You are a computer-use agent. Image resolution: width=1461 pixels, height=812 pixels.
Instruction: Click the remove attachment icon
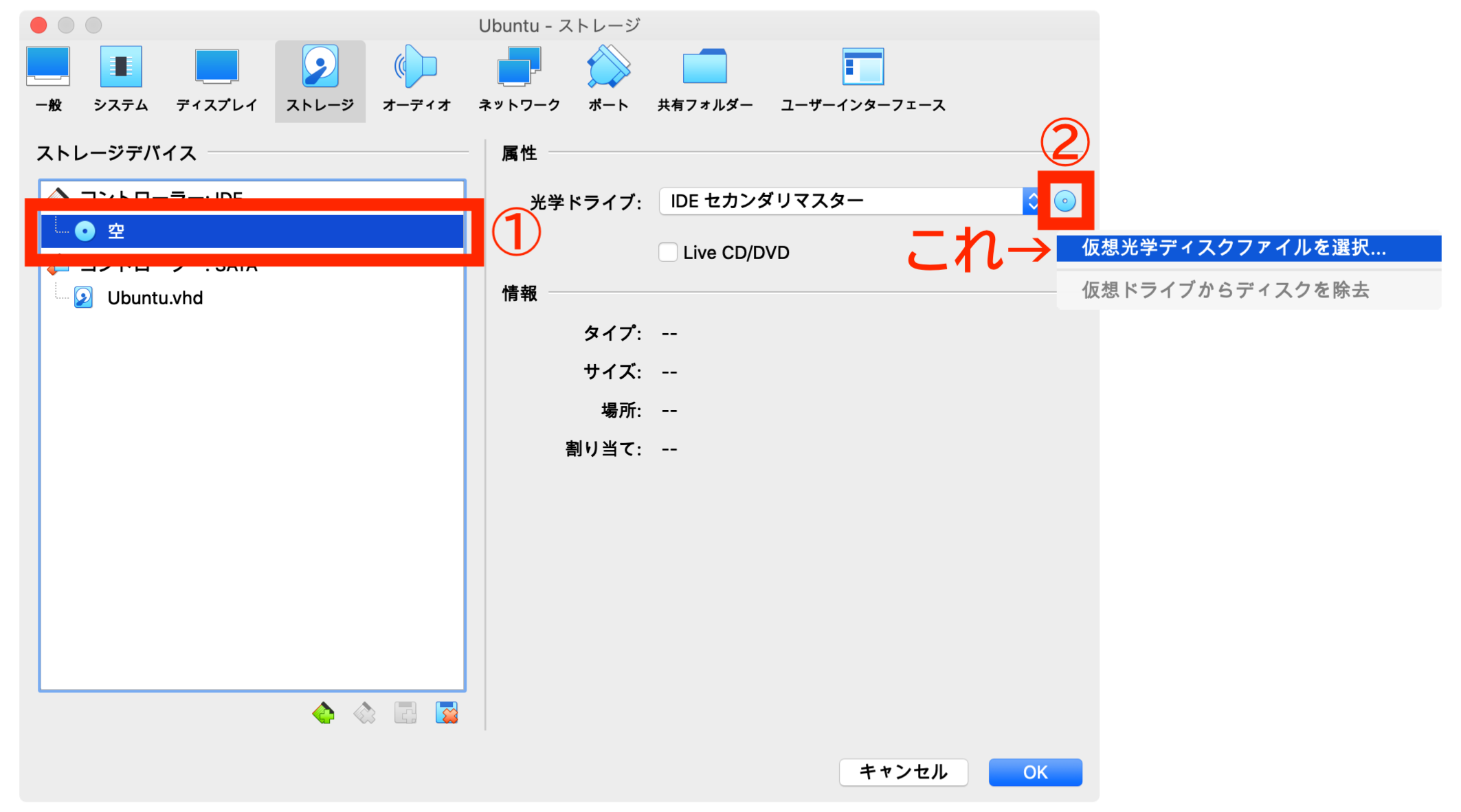pos(447,714)
